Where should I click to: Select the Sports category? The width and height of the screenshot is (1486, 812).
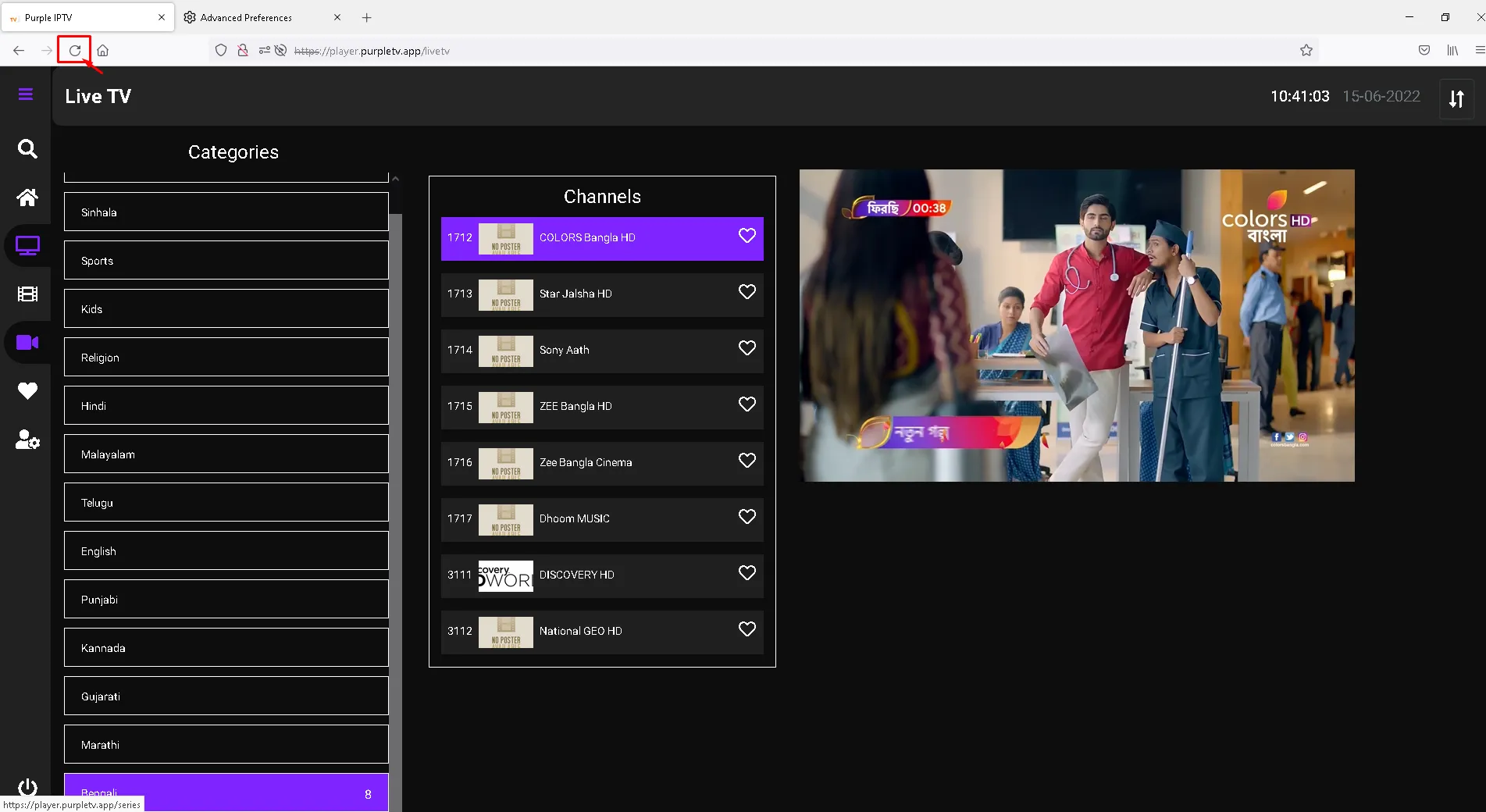(226, 260)
